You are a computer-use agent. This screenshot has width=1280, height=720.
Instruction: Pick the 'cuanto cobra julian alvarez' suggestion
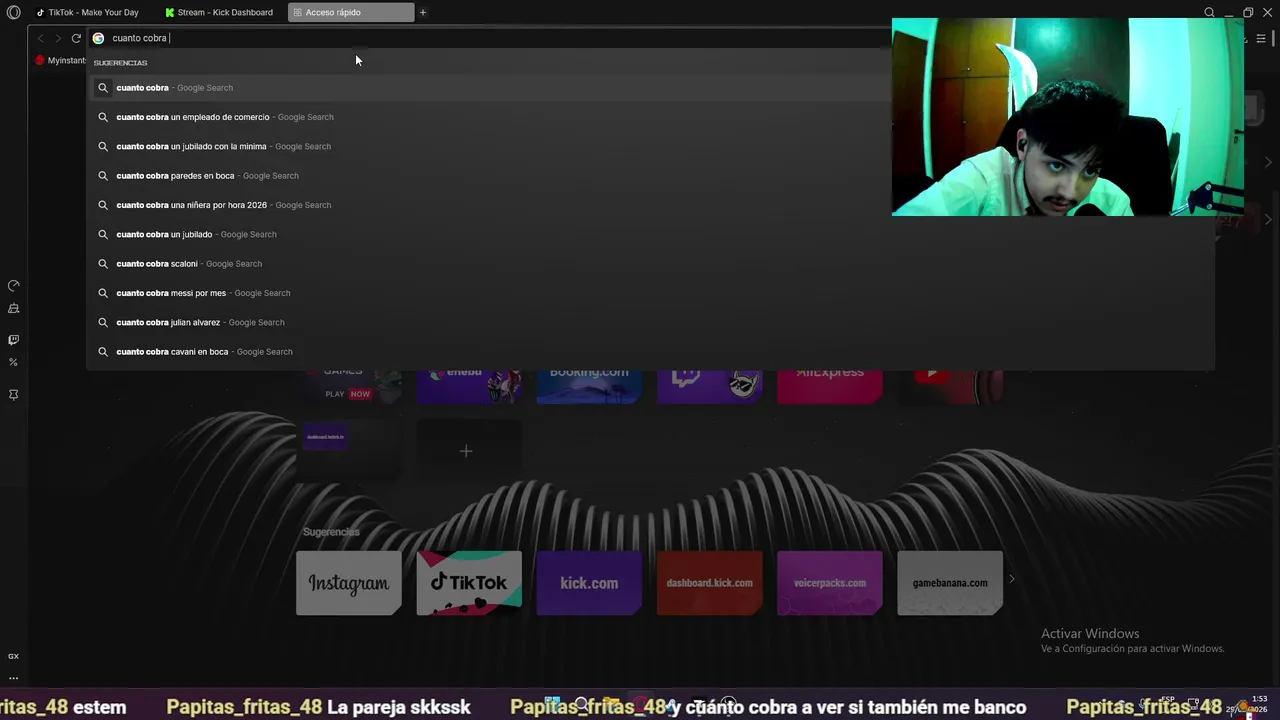coord(650,322)
